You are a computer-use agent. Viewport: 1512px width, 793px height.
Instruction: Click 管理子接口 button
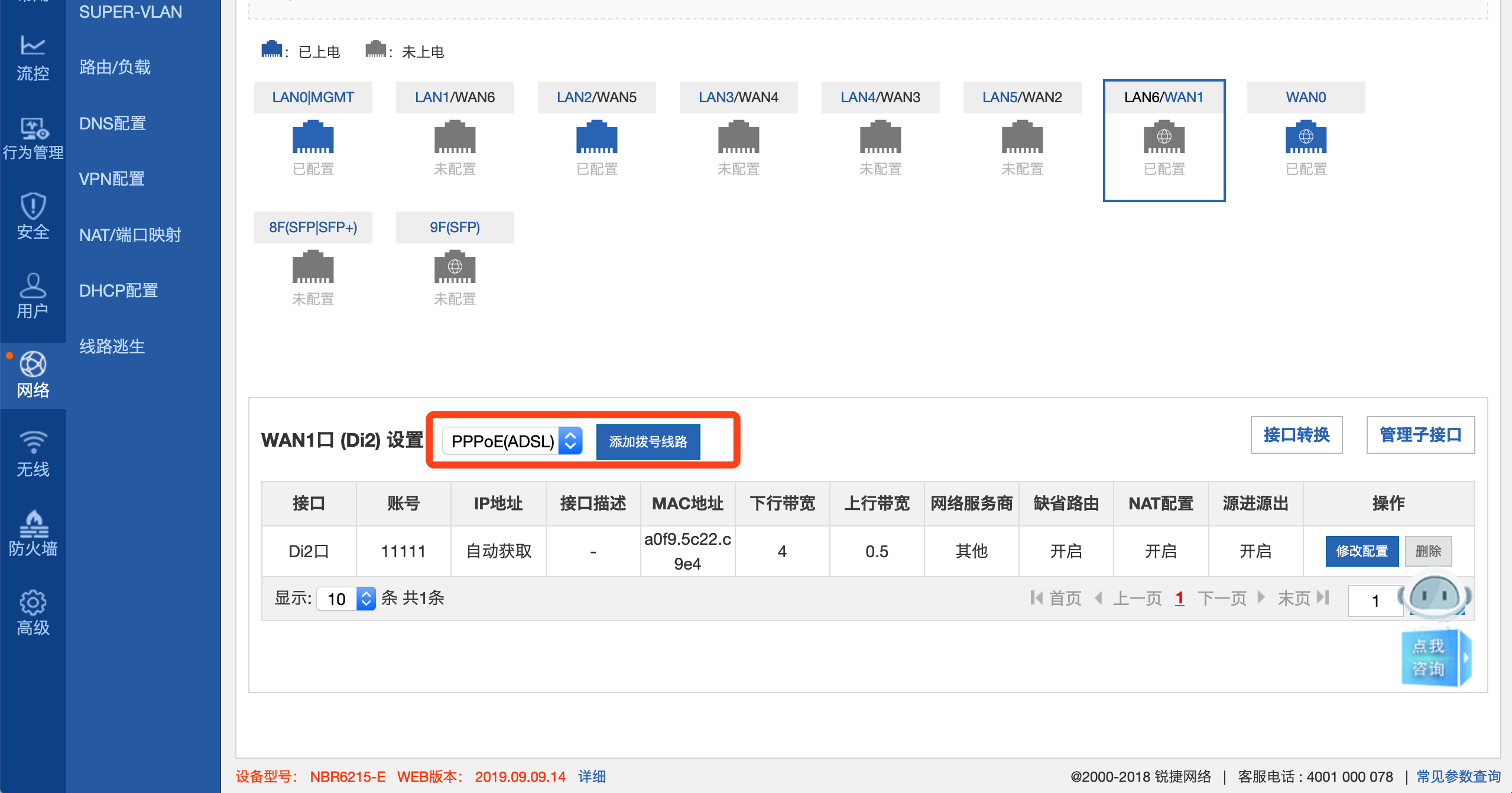(1421, 435)
